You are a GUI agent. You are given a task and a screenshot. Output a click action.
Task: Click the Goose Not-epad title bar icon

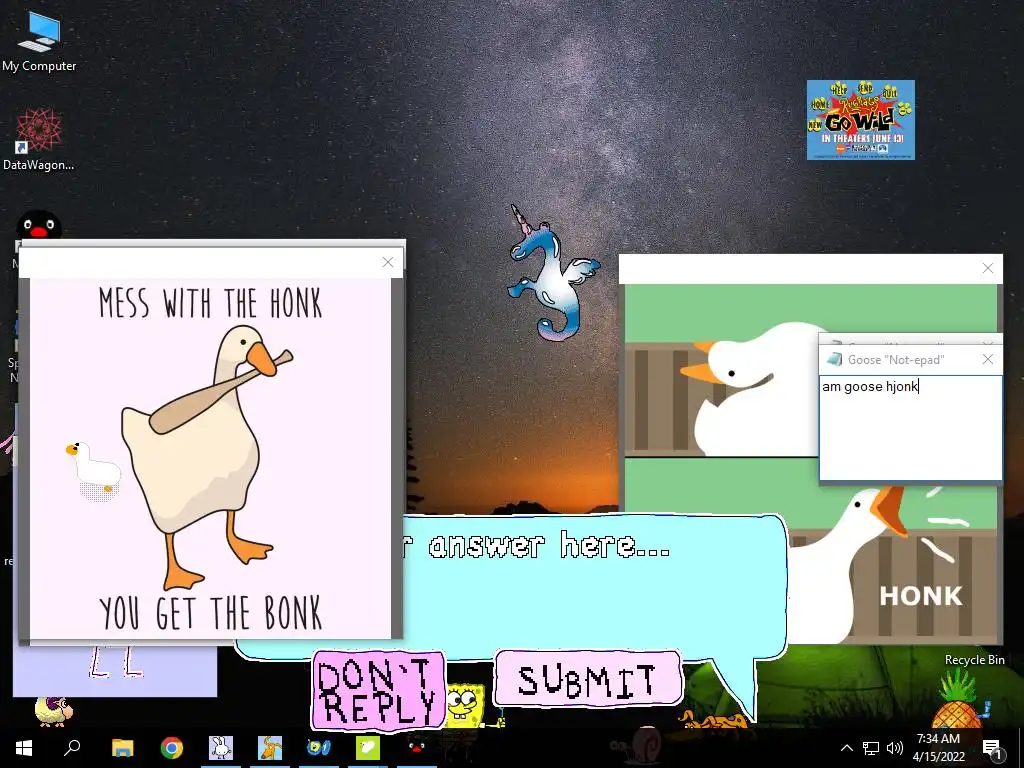[x=834, y=359]
